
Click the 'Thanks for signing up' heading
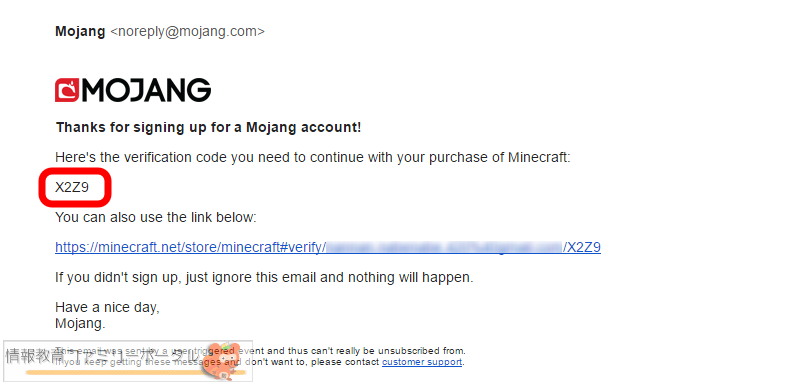[208, 127]
